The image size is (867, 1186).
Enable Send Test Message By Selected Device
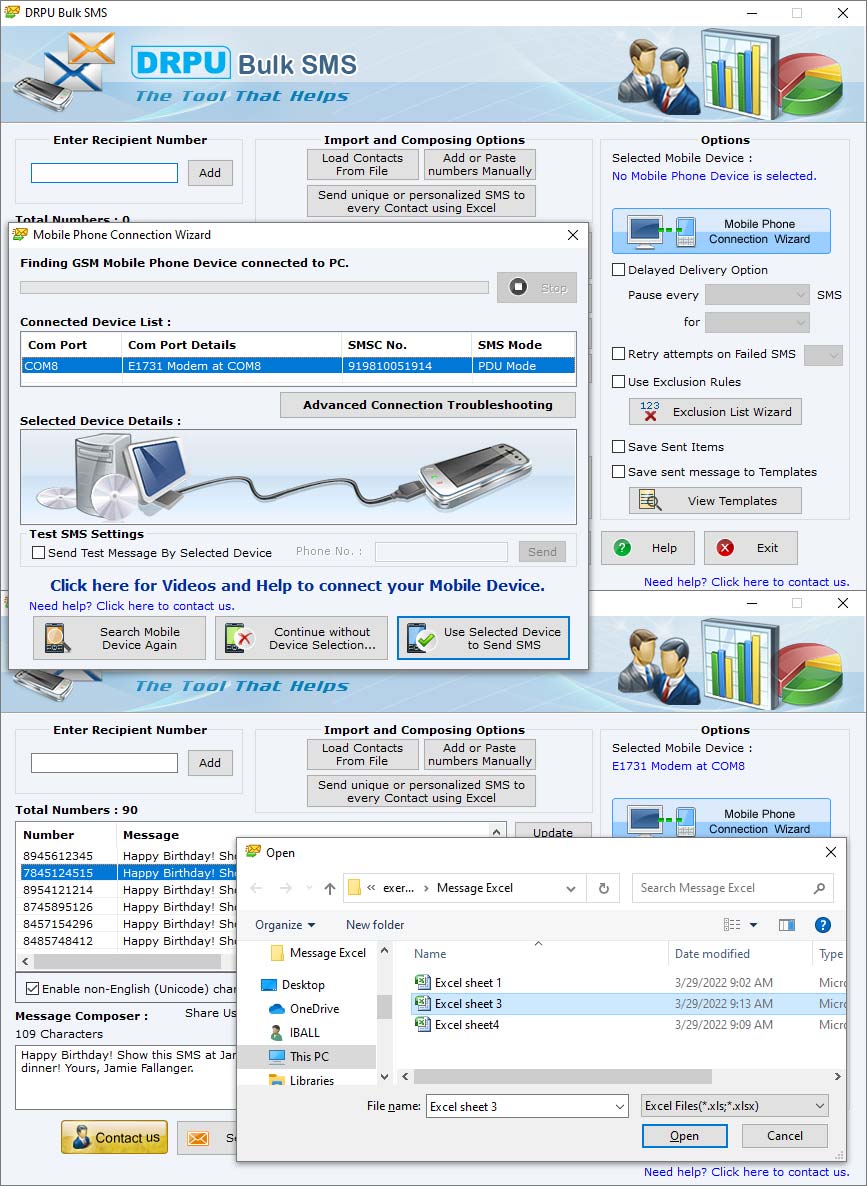(38, 553)
